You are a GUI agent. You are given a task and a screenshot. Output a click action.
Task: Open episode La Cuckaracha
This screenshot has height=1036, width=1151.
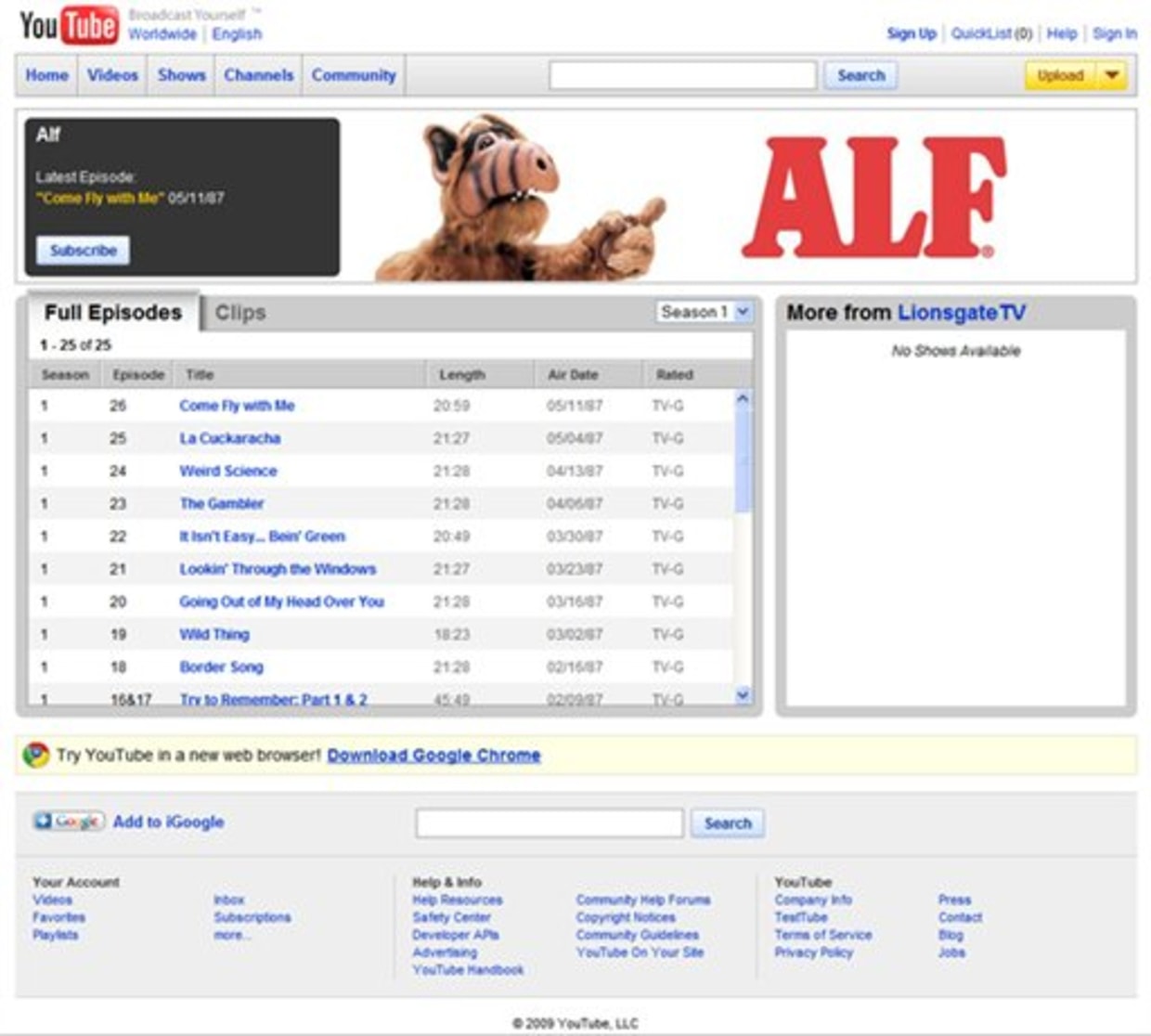pyautogui.click(x=230, y=438)
